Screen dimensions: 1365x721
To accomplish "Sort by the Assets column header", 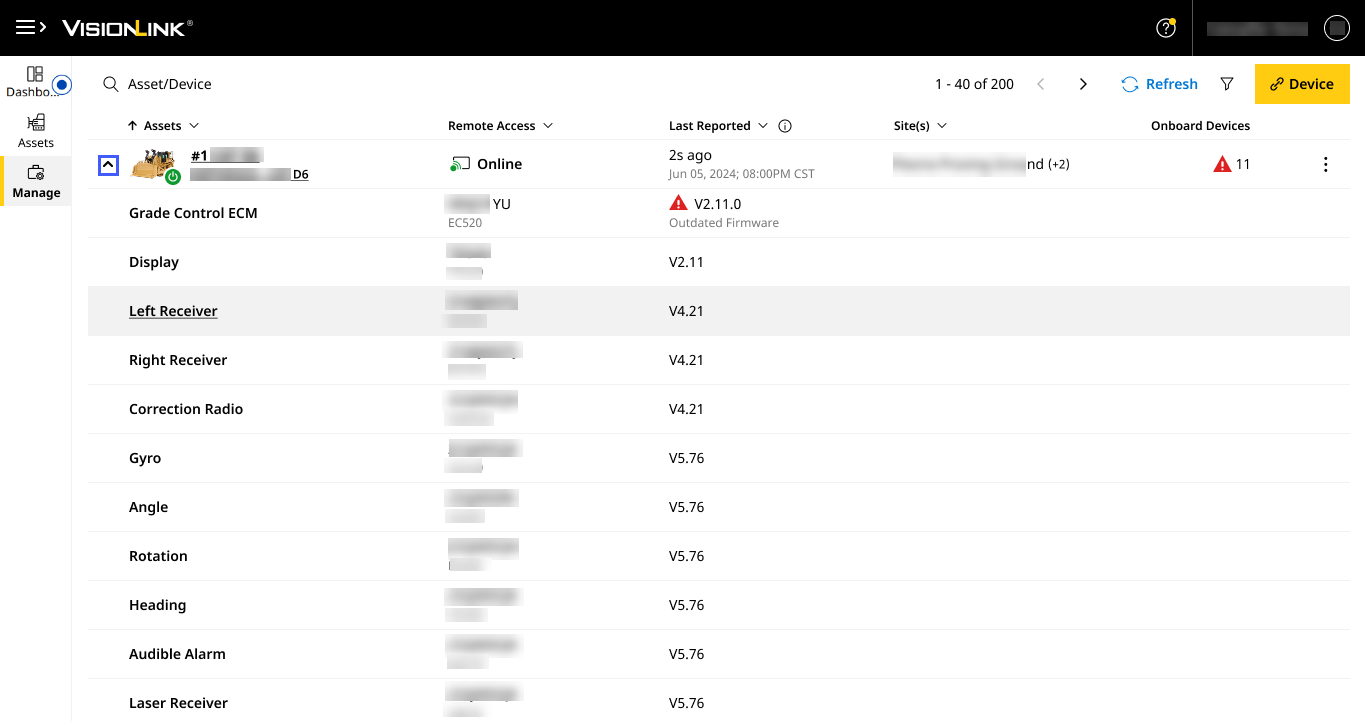I will click(x=161, y=126).
